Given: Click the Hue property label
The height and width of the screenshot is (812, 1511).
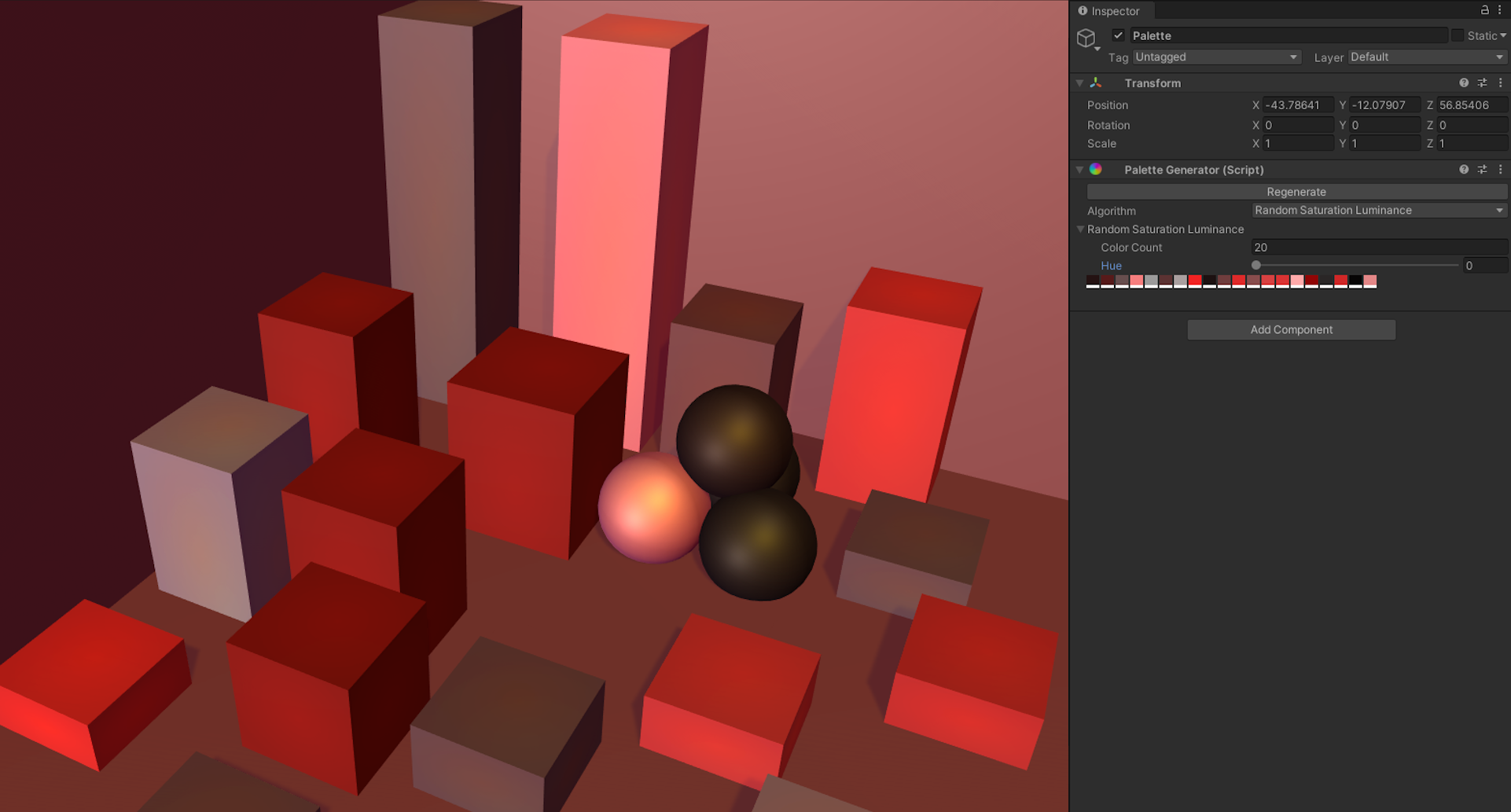Looking at the screenshot, I should tap(1111, 266).
